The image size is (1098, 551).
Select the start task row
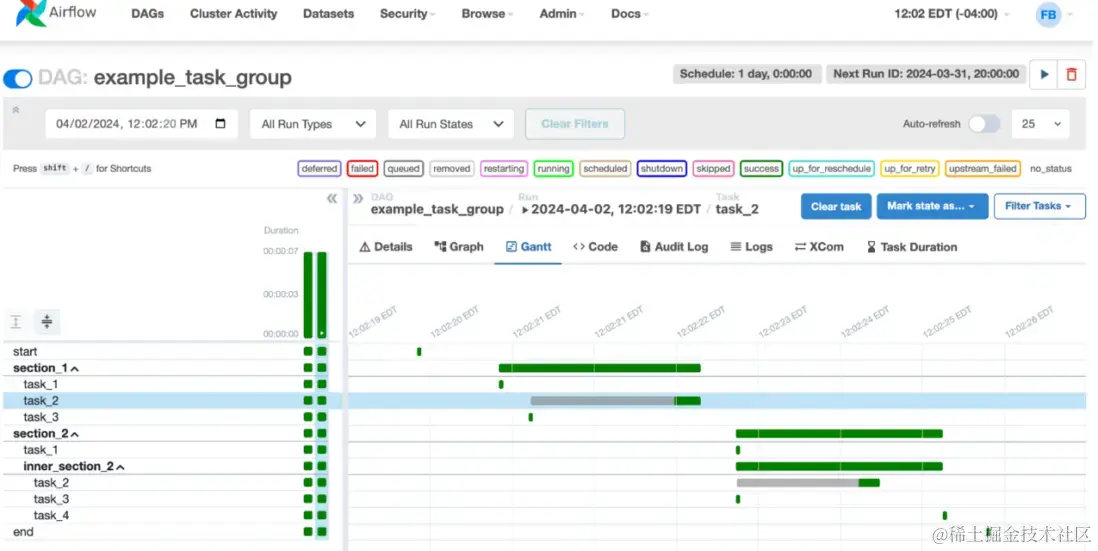(172, 351)
